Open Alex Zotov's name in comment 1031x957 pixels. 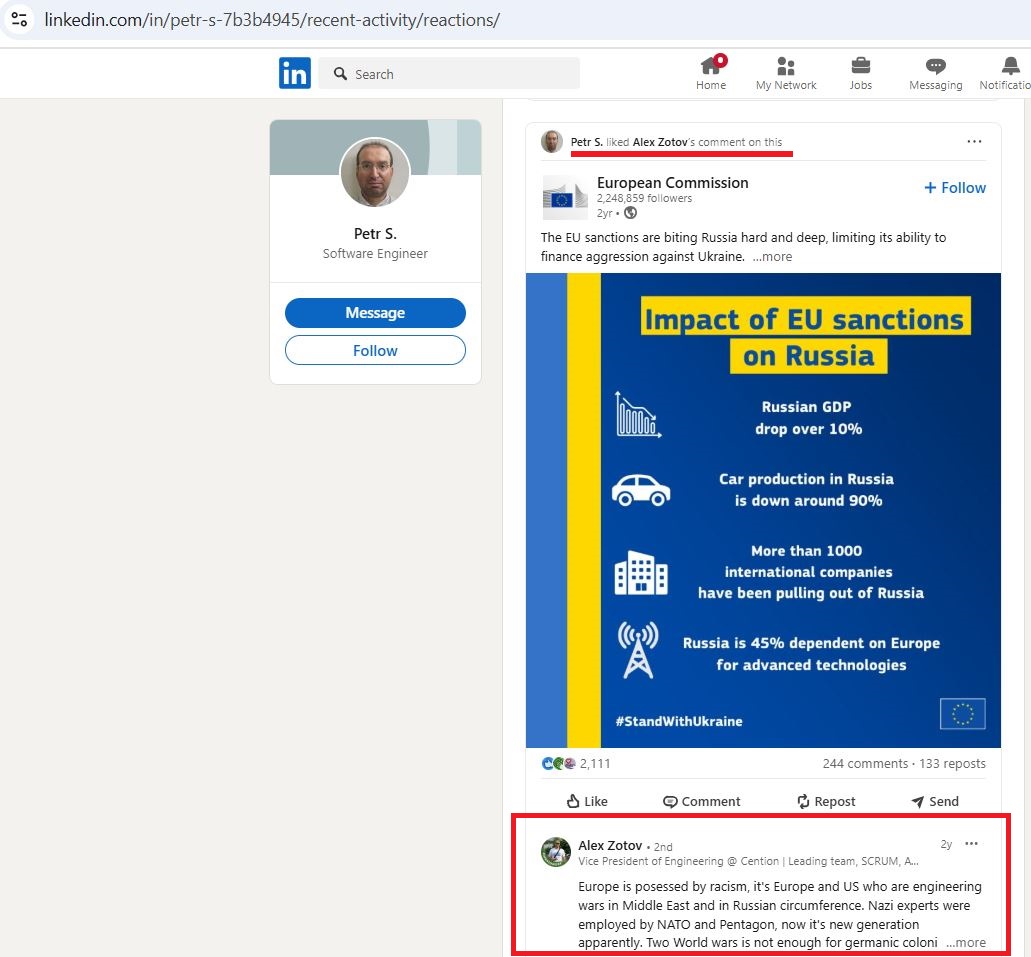610,845
